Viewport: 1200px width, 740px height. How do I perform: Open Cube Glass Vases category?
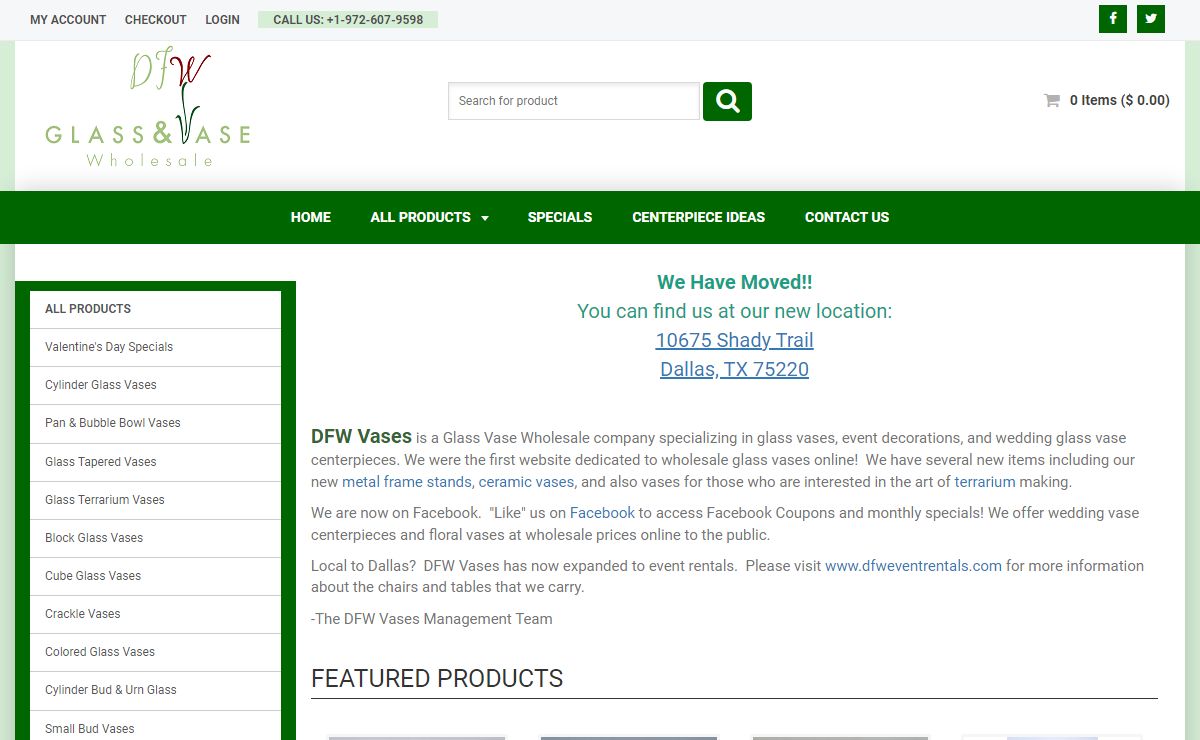156,576
